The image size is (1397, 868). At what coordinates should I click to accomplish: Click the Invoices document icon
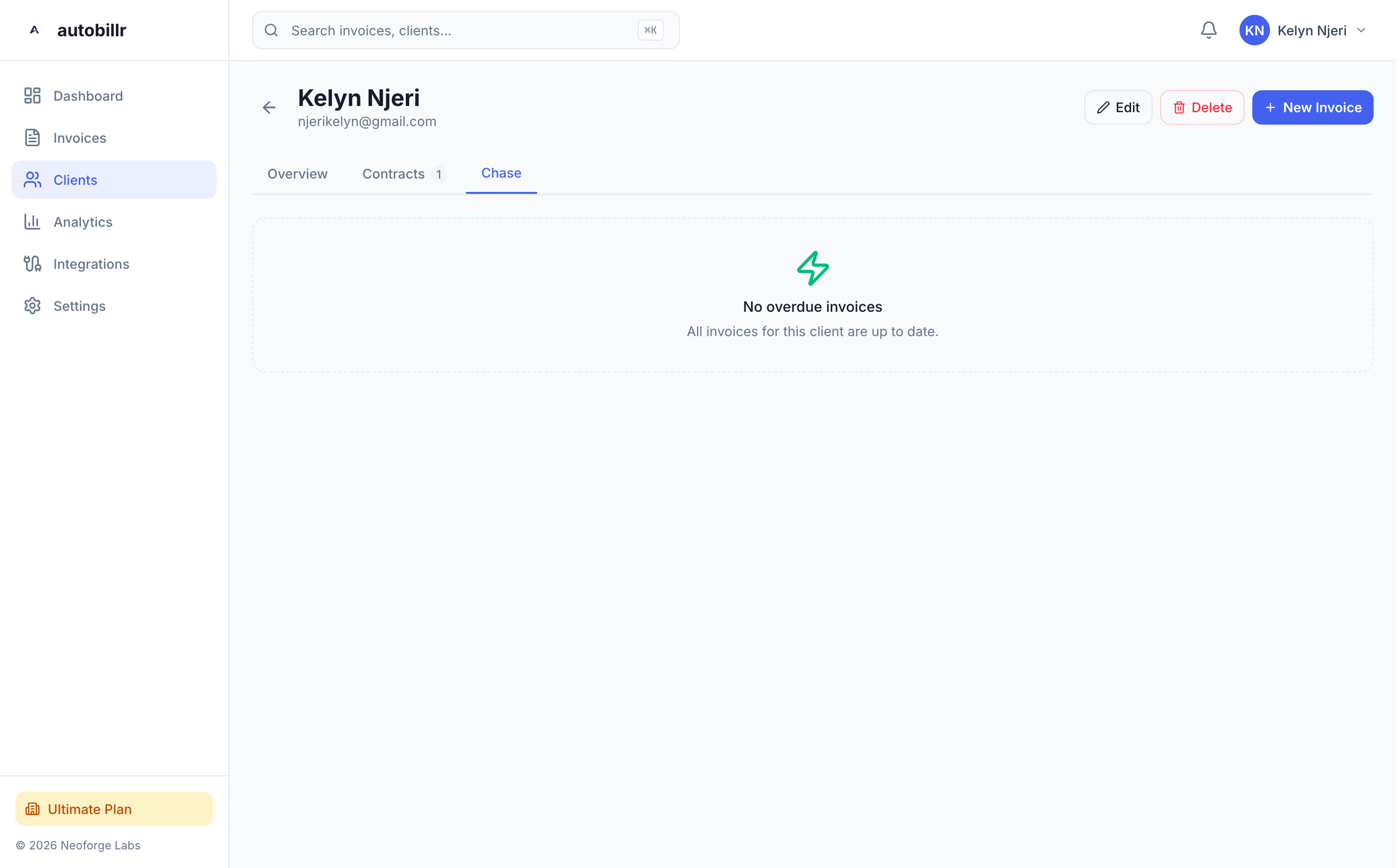click(x=32, y=138)
